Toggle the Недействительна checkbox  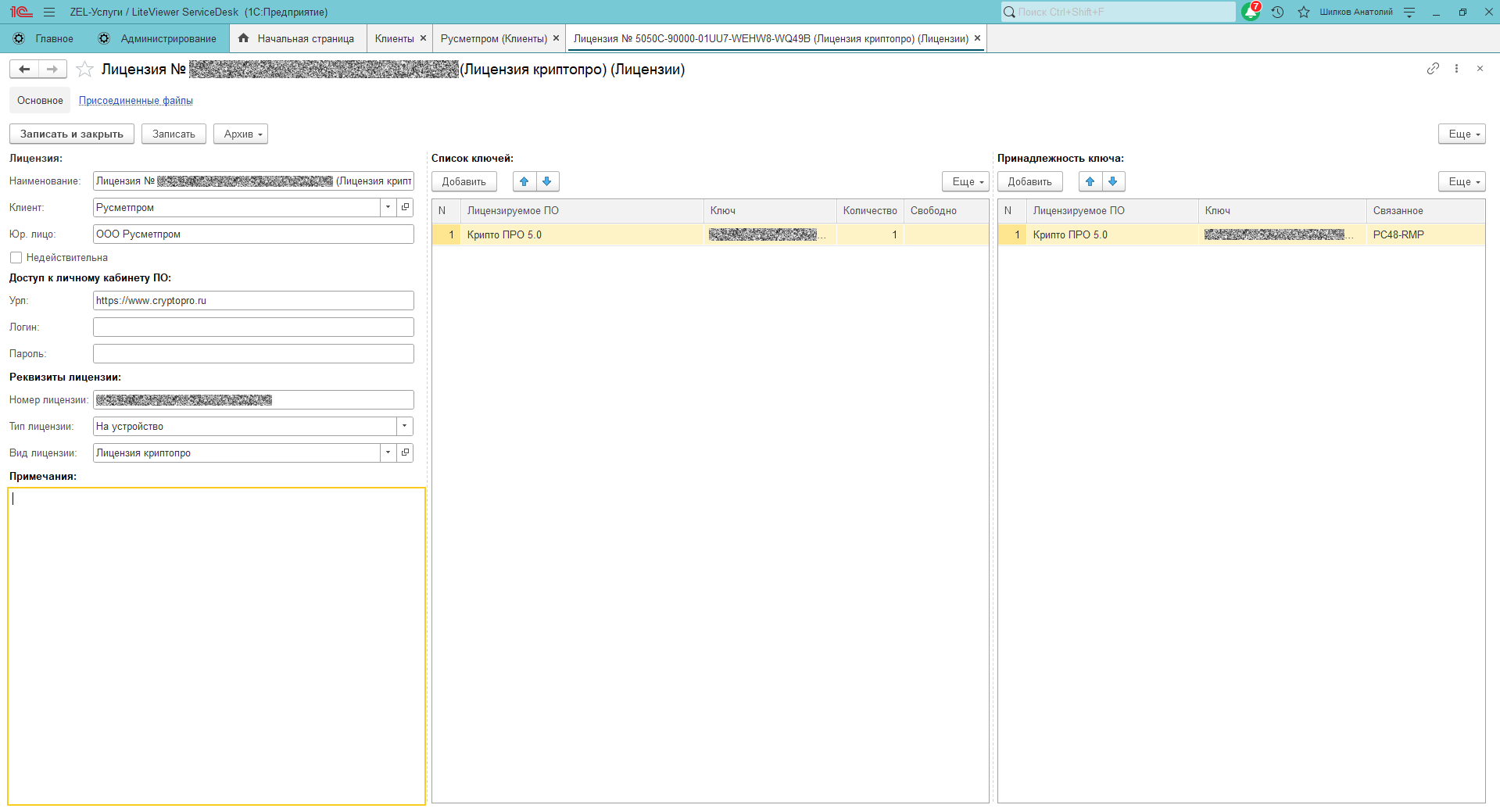pyautogui.click(x=16, y=258)
